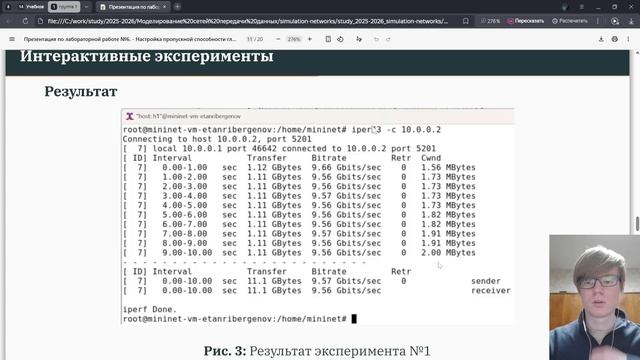Image resolution: width=640 pixels, height=360 pixels.
Task: Click the fit-to-page icon in the PDF toolbar
Action: click(x=328, y=39)
